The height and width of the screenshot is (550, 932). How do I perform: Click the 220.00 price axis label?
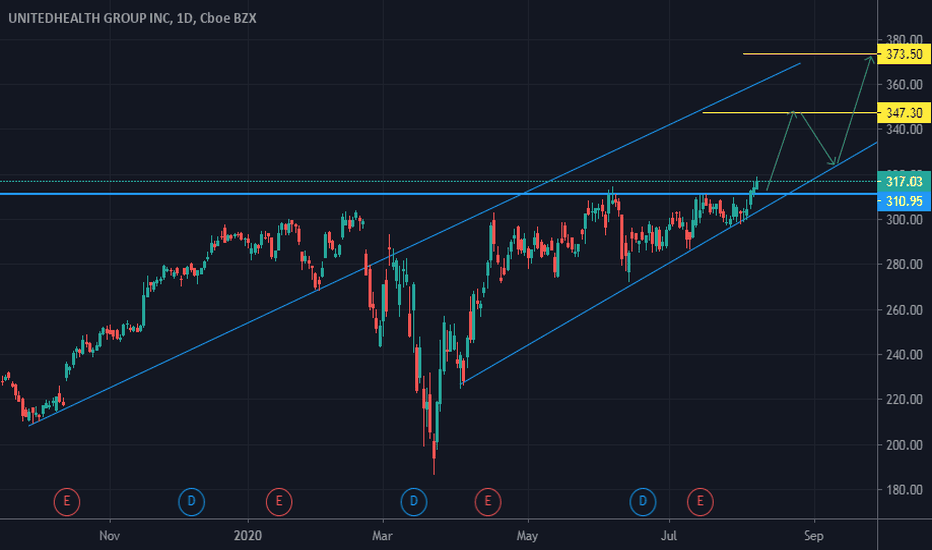click(904, 400)
